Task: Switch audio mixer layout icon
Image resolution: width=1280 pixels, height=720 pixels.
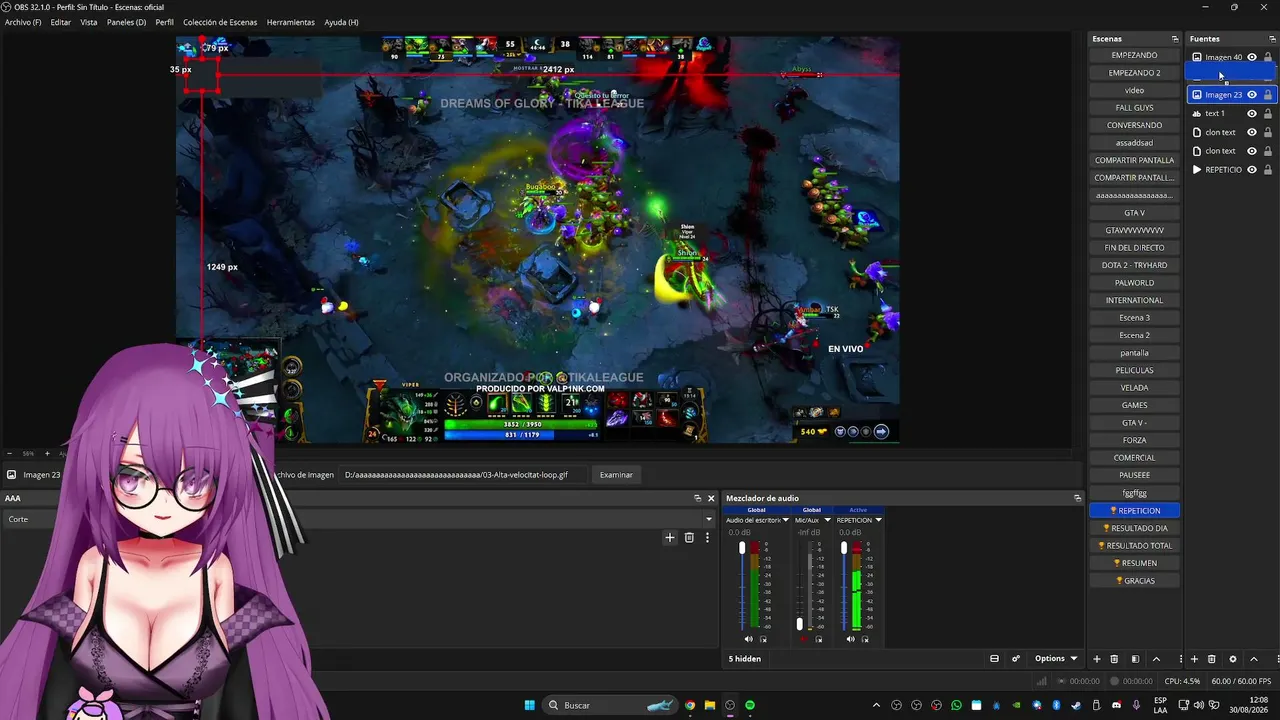Action: tap(994, 659)
